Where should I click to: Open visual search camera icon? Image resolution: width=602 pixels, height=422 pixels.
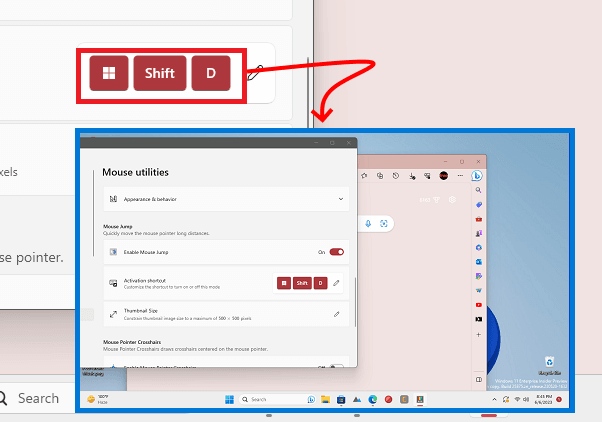[x=383, y=223]
